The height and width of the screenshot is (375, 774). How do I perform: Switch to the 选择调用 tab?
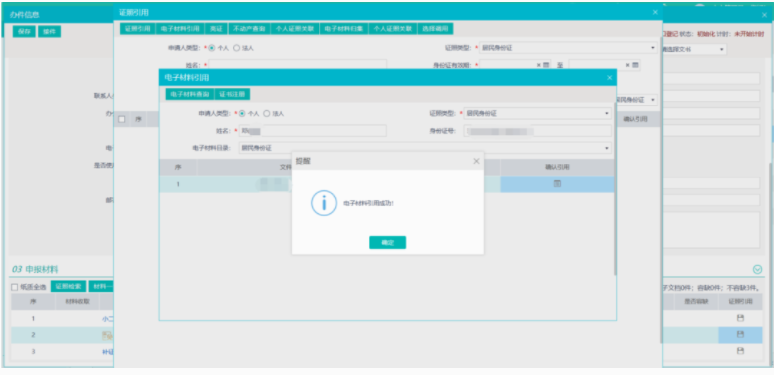[435, 29]
